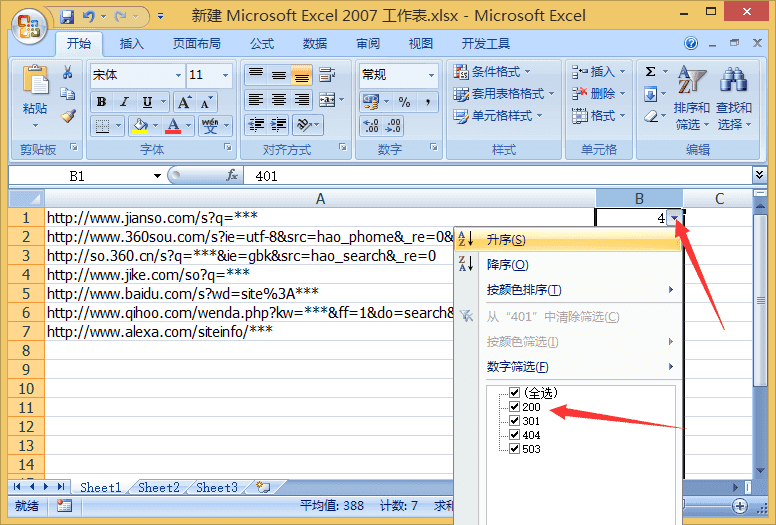Click the filter dropdown arrow in cell B1
776x525 pixels.
pyautogui.click(x=677, y=218)
